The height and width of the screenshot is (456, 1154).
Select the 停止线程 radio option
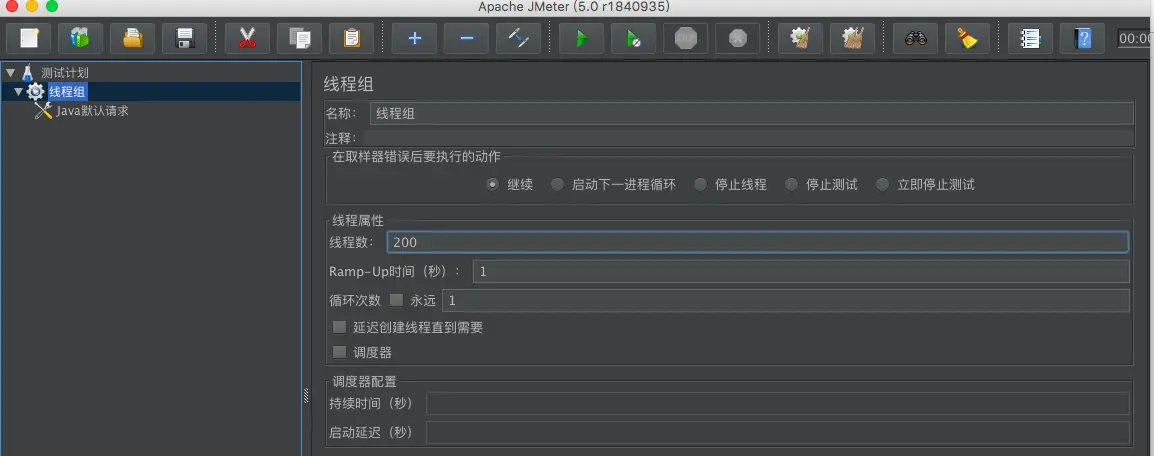pyautogui.click(x=701, y=185)
